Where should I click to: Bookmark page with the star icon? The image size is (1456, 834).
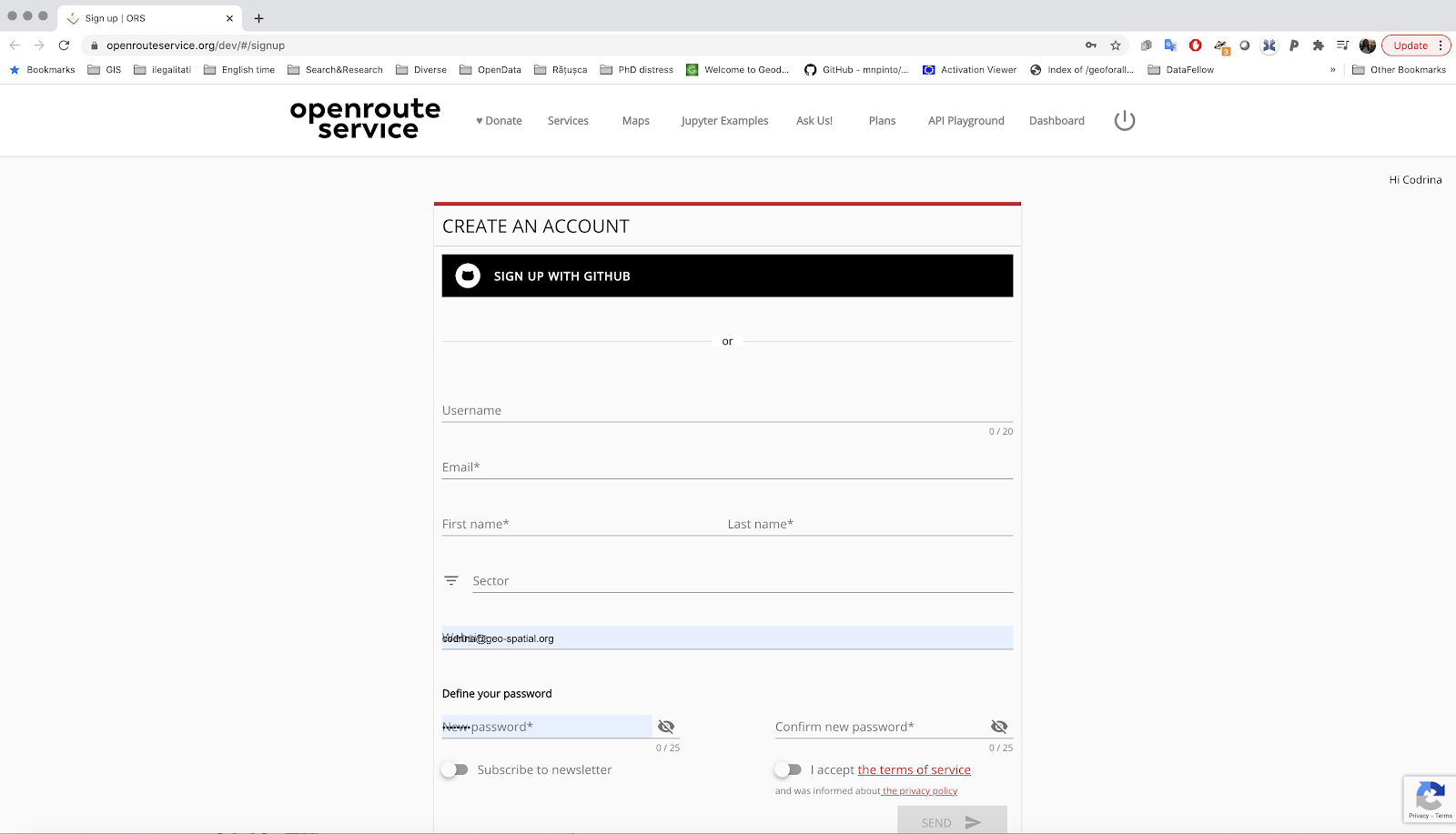pyautogui.click(x=1116, y=45)
